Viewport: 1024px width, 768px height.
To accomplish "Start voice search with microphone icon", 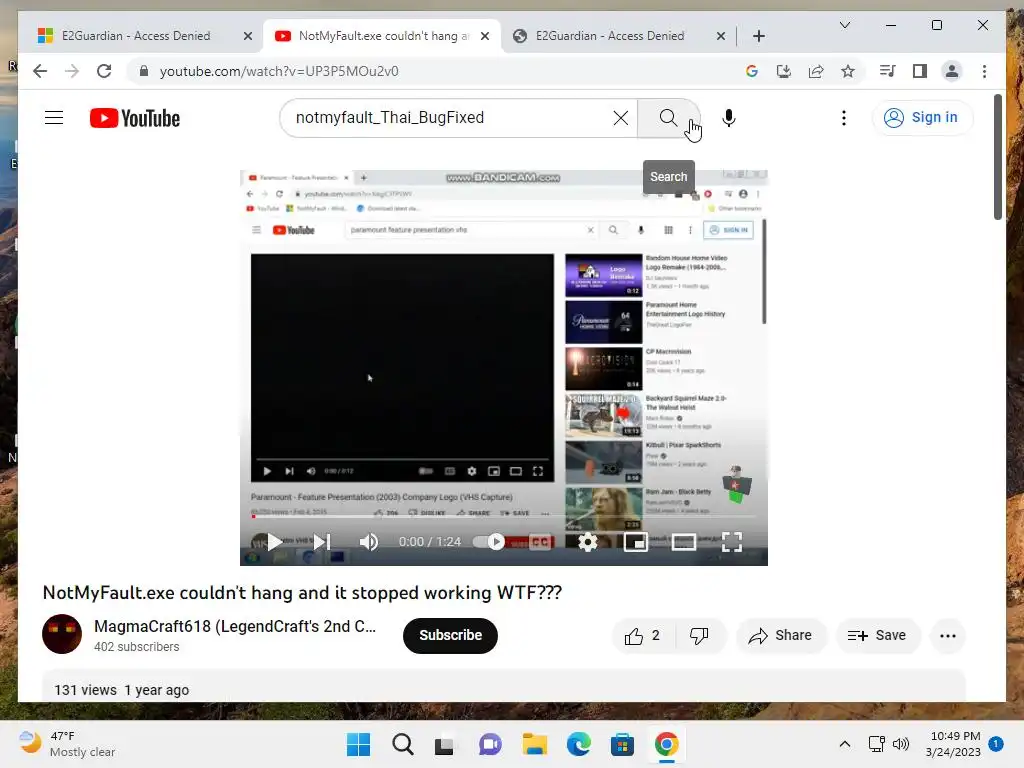I will tap(729, 118).
